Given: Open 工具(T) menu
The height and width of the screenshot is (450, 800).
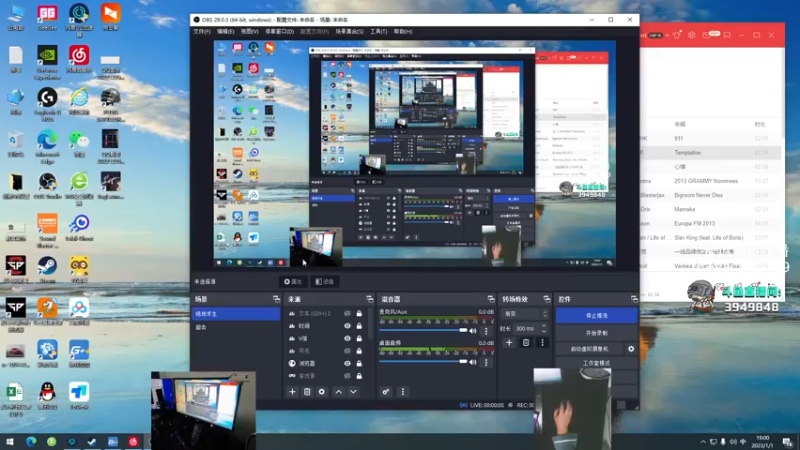Looking at the screenshot, I should click(378, 32).
